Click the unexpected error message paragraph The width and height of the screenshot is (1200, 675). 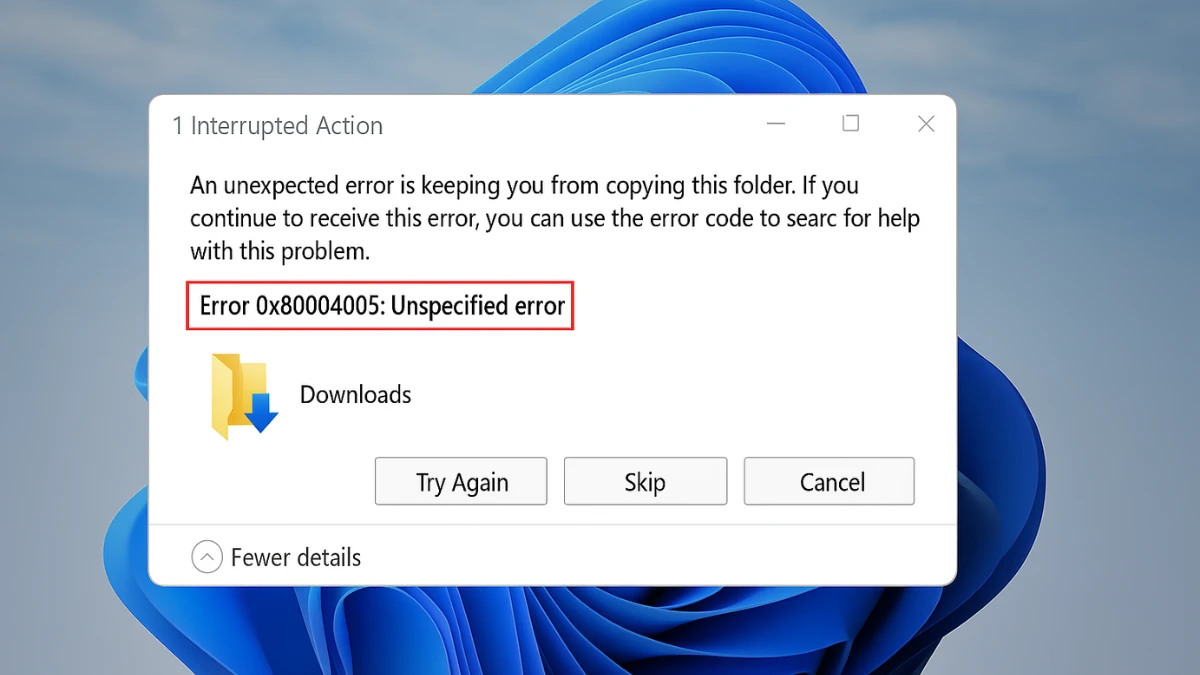(x=555, y=218)
